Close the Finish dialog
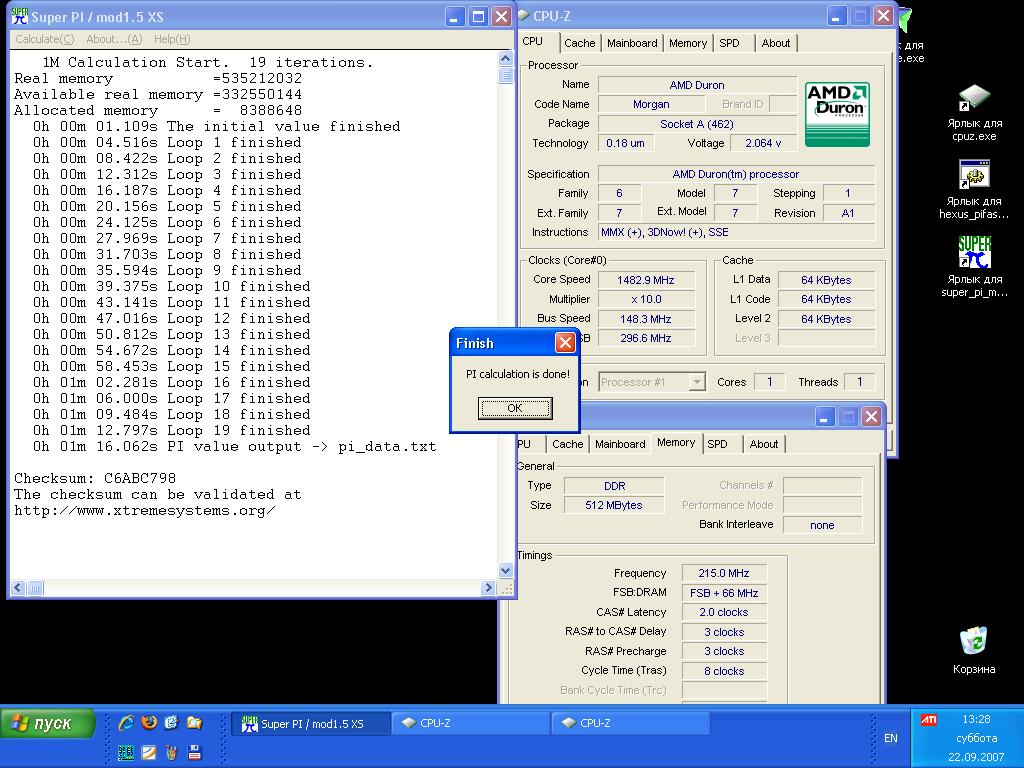Screen dimensions: 1024x768 565,343
